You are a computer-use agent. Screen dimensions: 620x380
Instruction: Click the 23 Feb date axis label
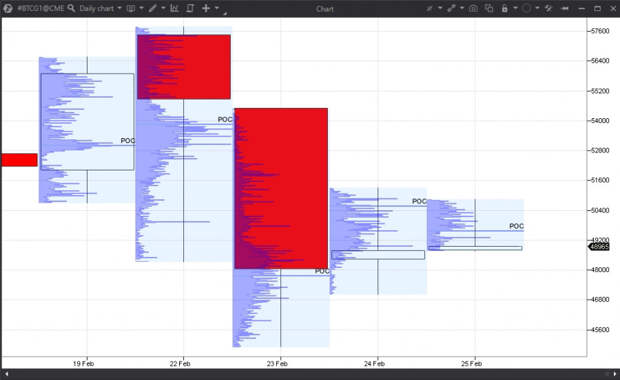(x=277, y=363)
